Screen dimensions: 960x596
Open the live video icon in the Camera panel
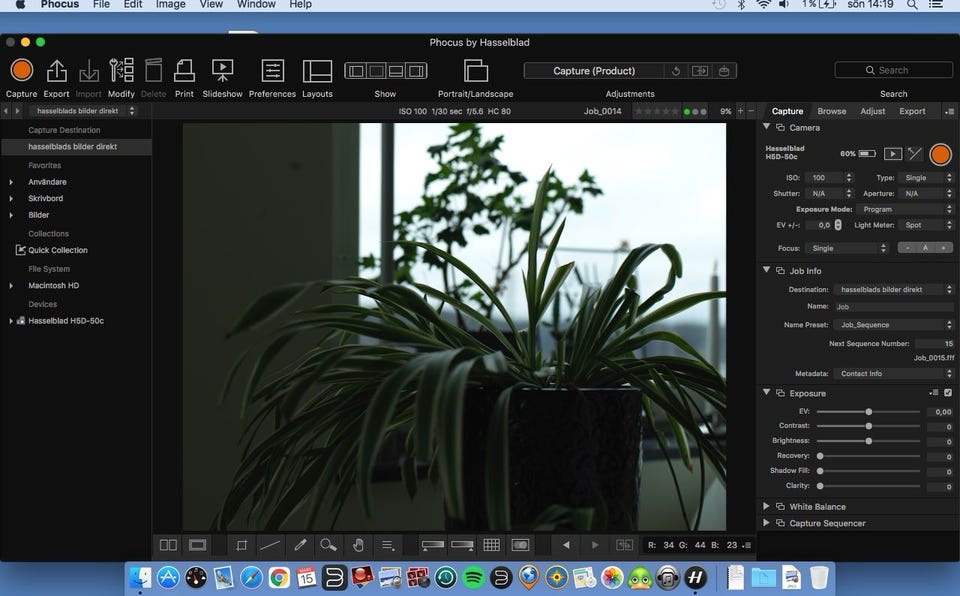[x=893, y=154]
